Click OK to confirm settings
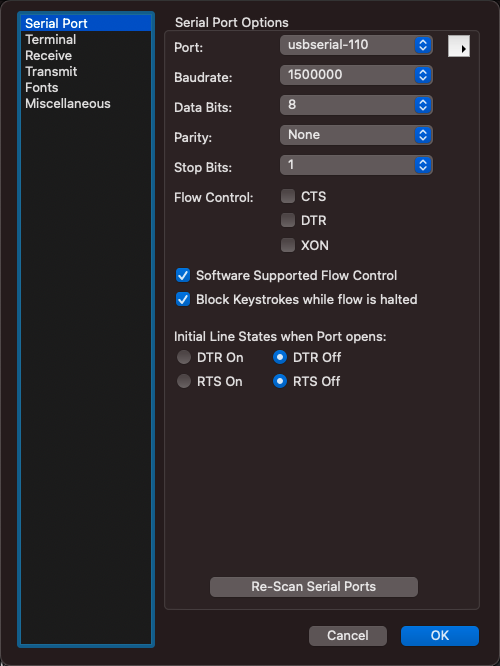The height and width of the screenshot is (666, 500). click(440, 635)
